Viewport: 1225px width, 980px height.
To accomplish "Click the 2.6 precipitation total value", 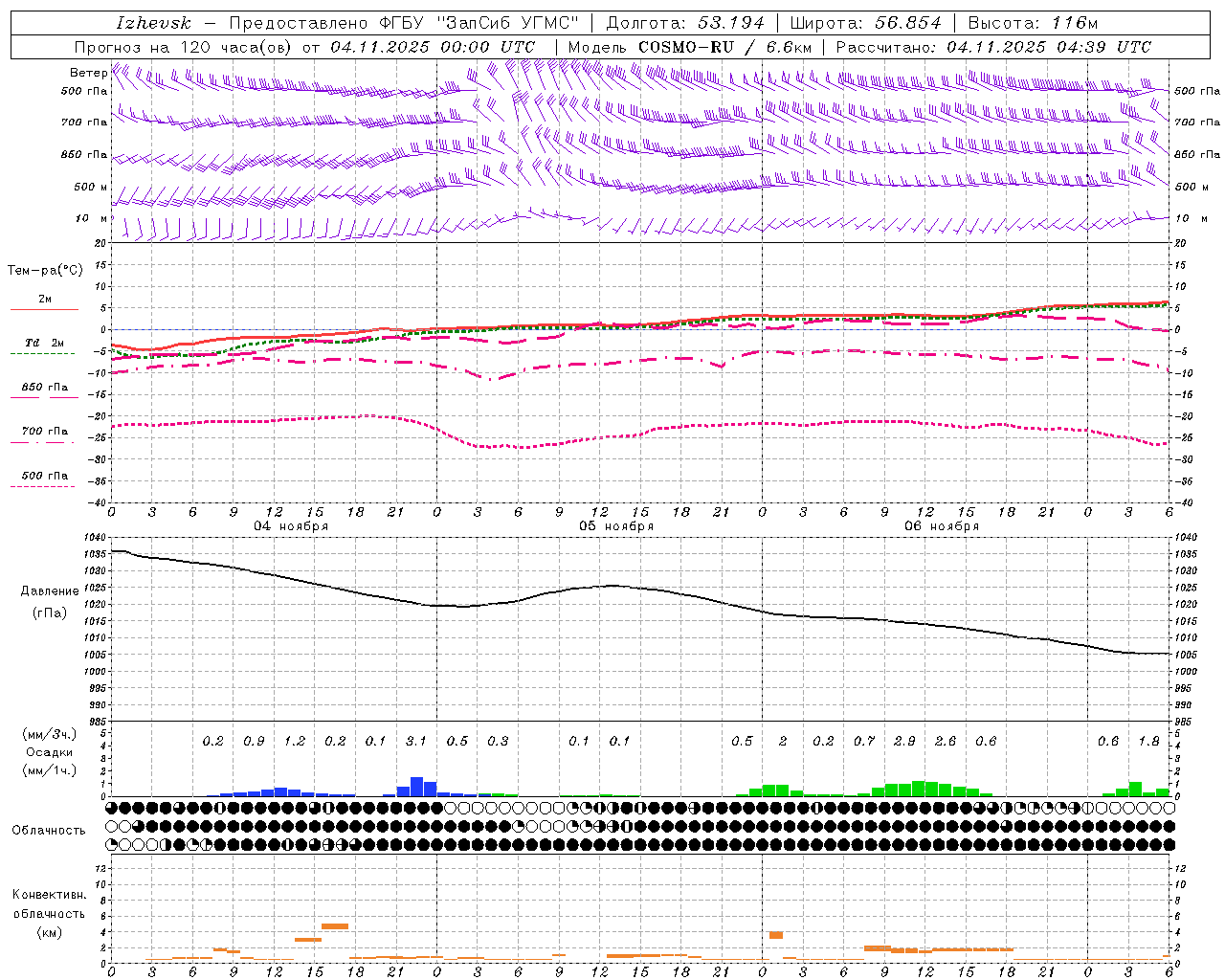I will [x=946, y=742].
